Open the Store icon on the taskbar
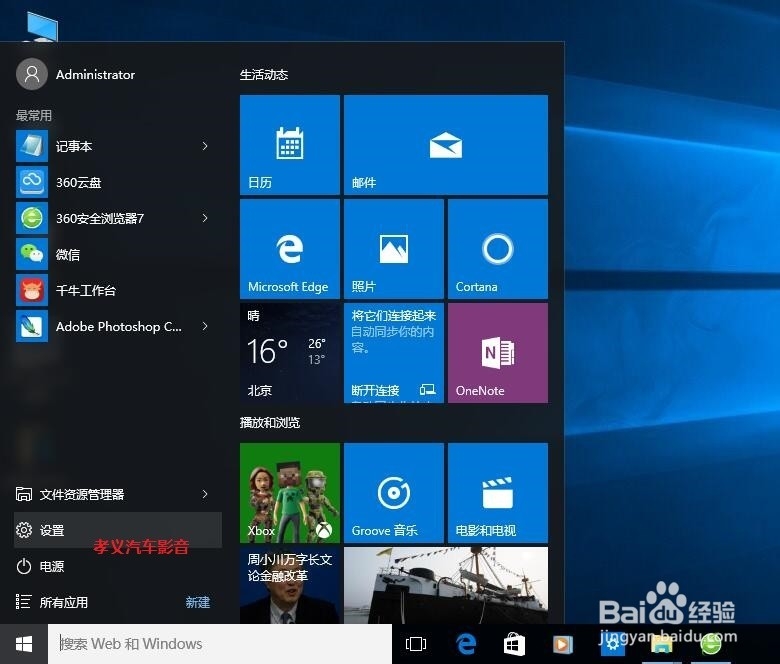This screenshot has width=780, height=664. [514, 645]
